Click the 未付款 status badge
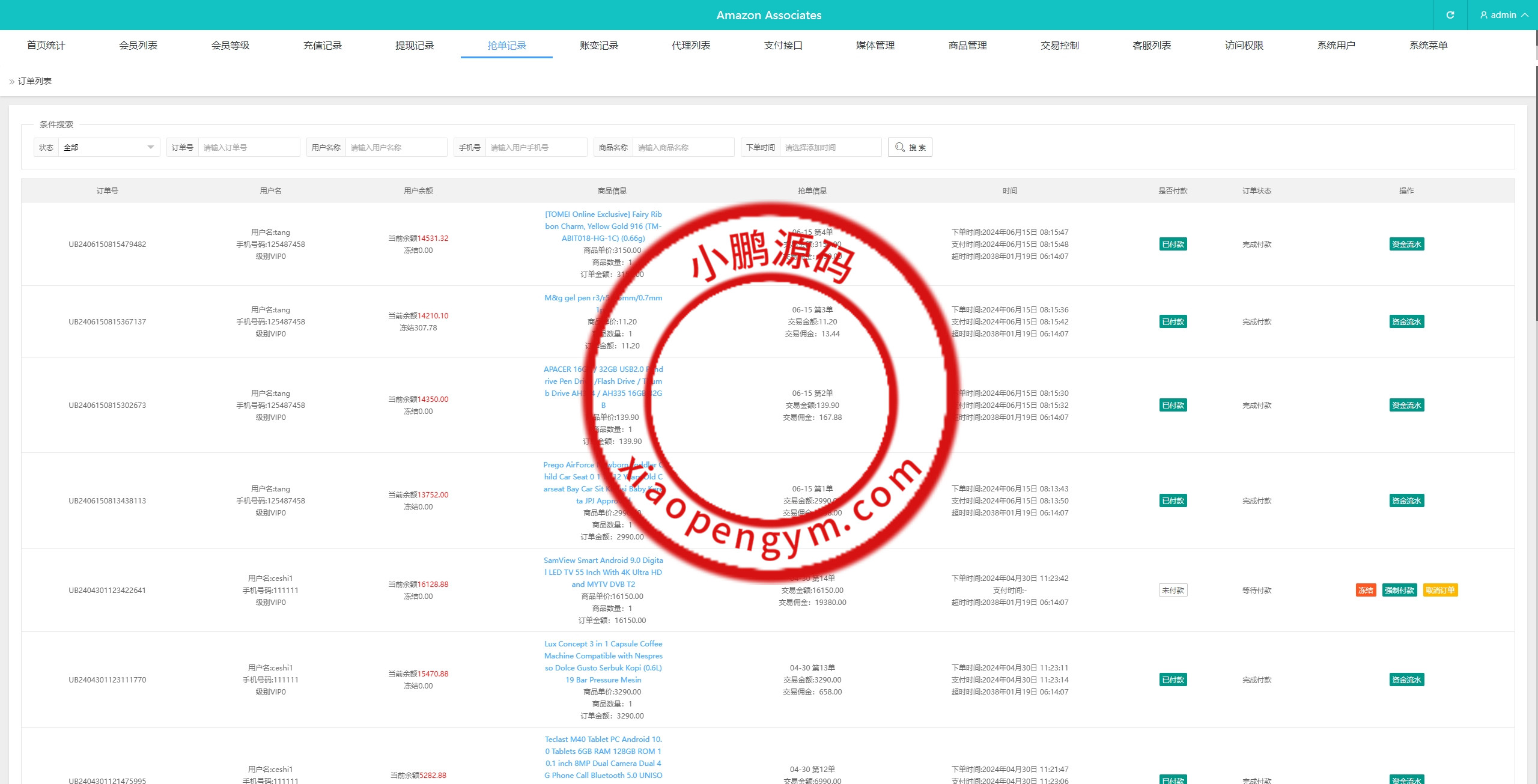The height and width of the screenshot is (784, 1538). pyautogui.click(x=1173, y=590)
